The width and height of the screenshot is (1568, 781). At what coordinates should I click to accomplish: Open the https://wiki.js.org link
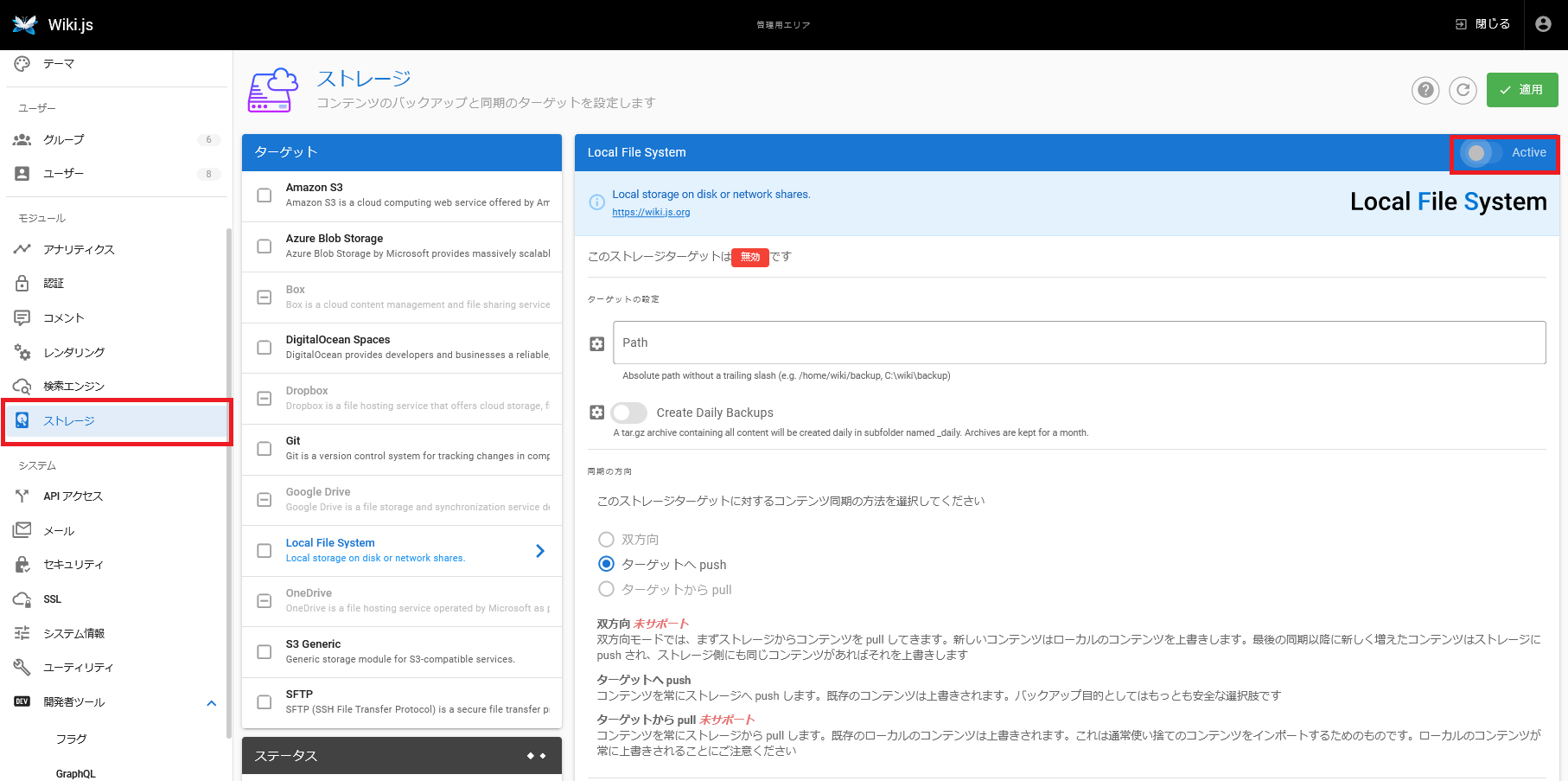[651, 212]
